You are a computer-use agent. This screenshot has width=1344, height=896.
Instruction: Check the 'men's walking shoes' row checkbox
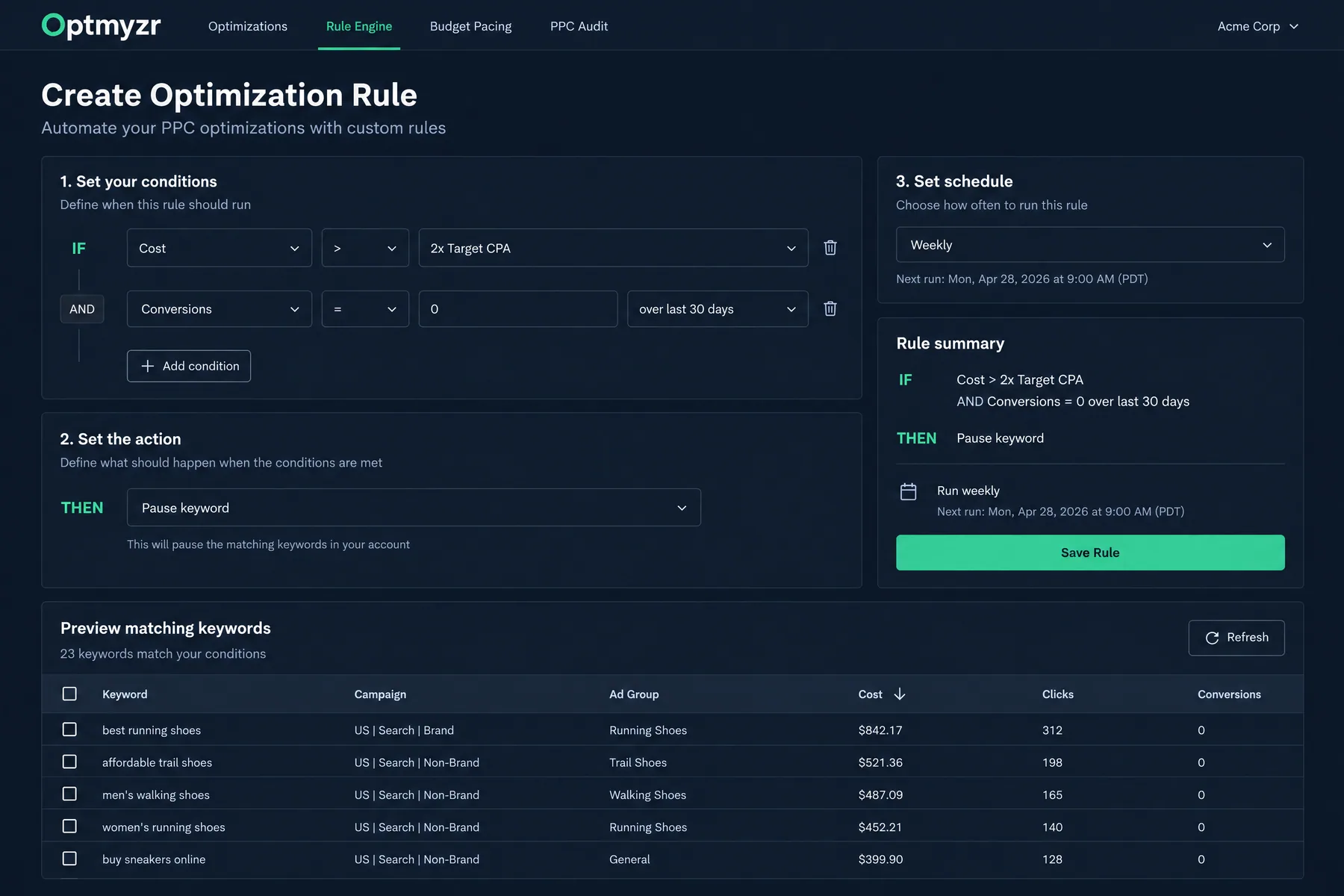coord(69,794)
